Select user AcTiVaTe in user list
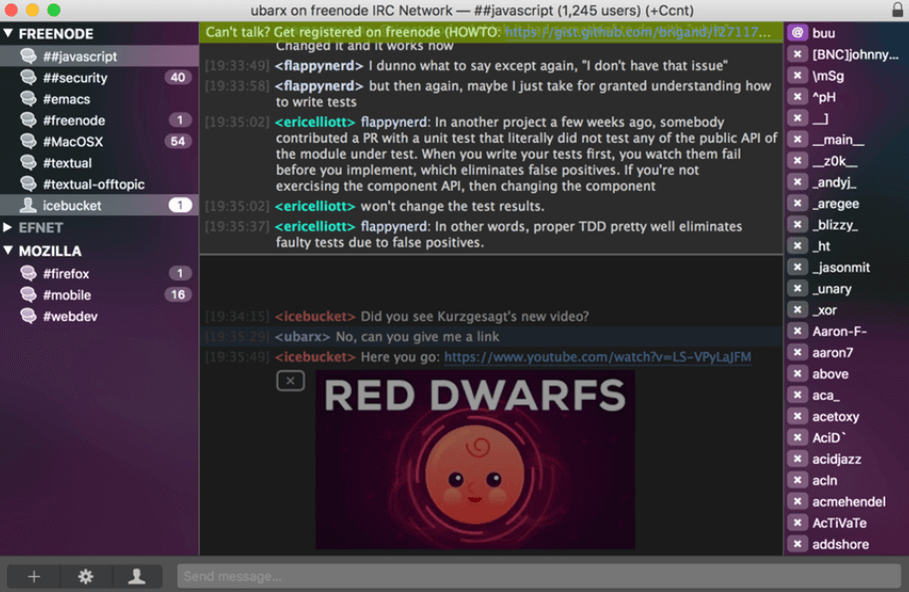The height and width of the screenshot is (592, 909). tap(846, 523)
